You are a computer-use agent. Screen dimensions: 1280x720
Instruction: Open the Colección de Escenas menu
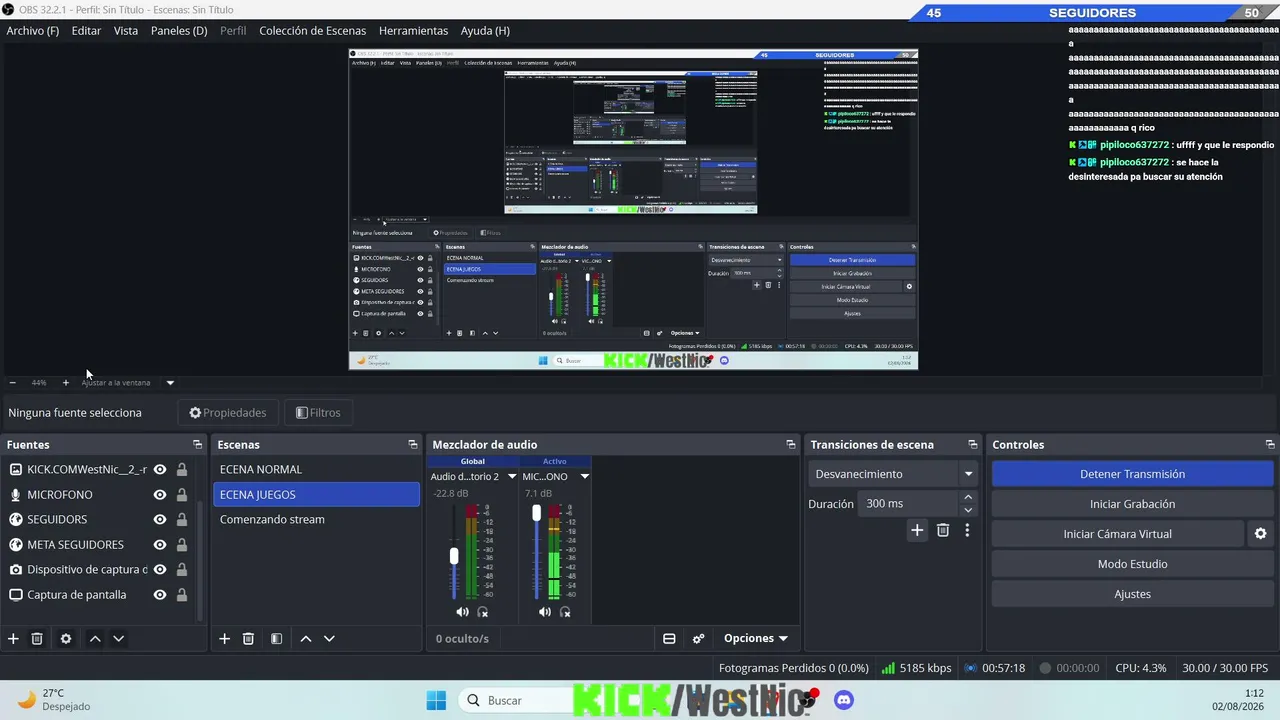pyautogui.click(x=313, y=31)
